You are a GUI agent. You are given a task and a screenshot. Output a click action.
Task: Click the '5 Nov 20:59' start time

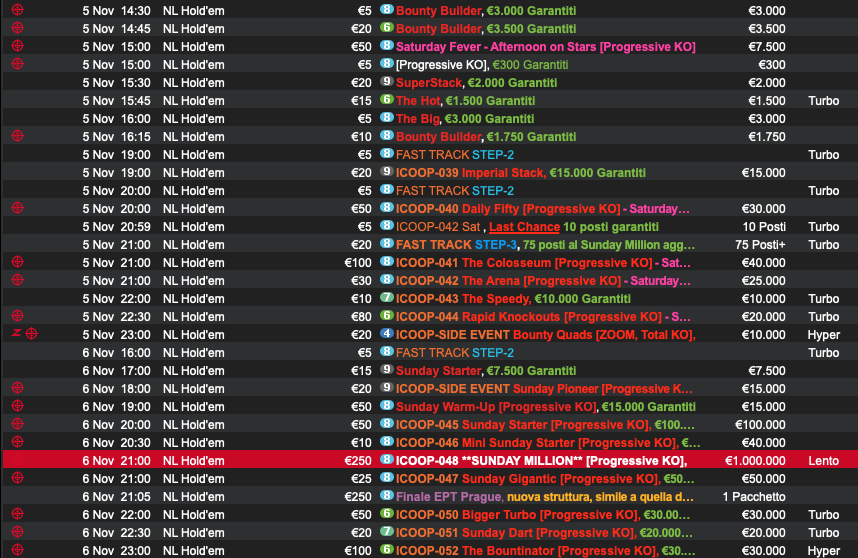point(117,227)
